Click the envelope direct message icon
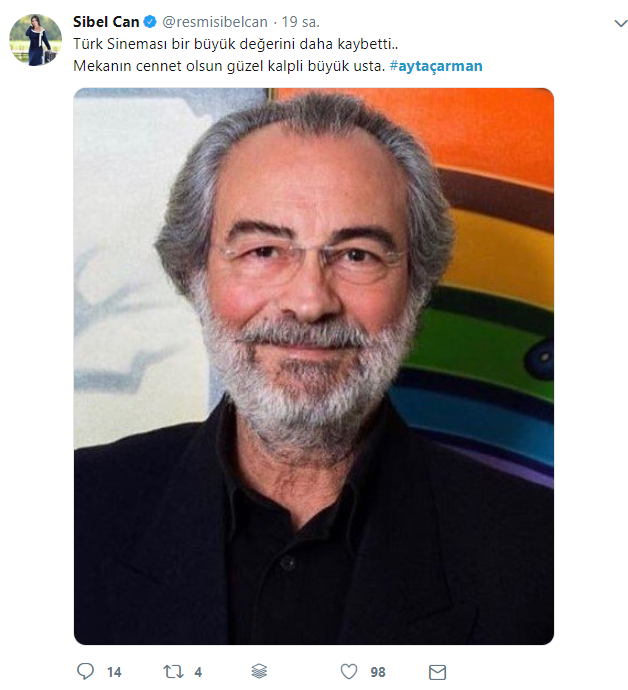The image size is (628, 690). click(437, 672)
